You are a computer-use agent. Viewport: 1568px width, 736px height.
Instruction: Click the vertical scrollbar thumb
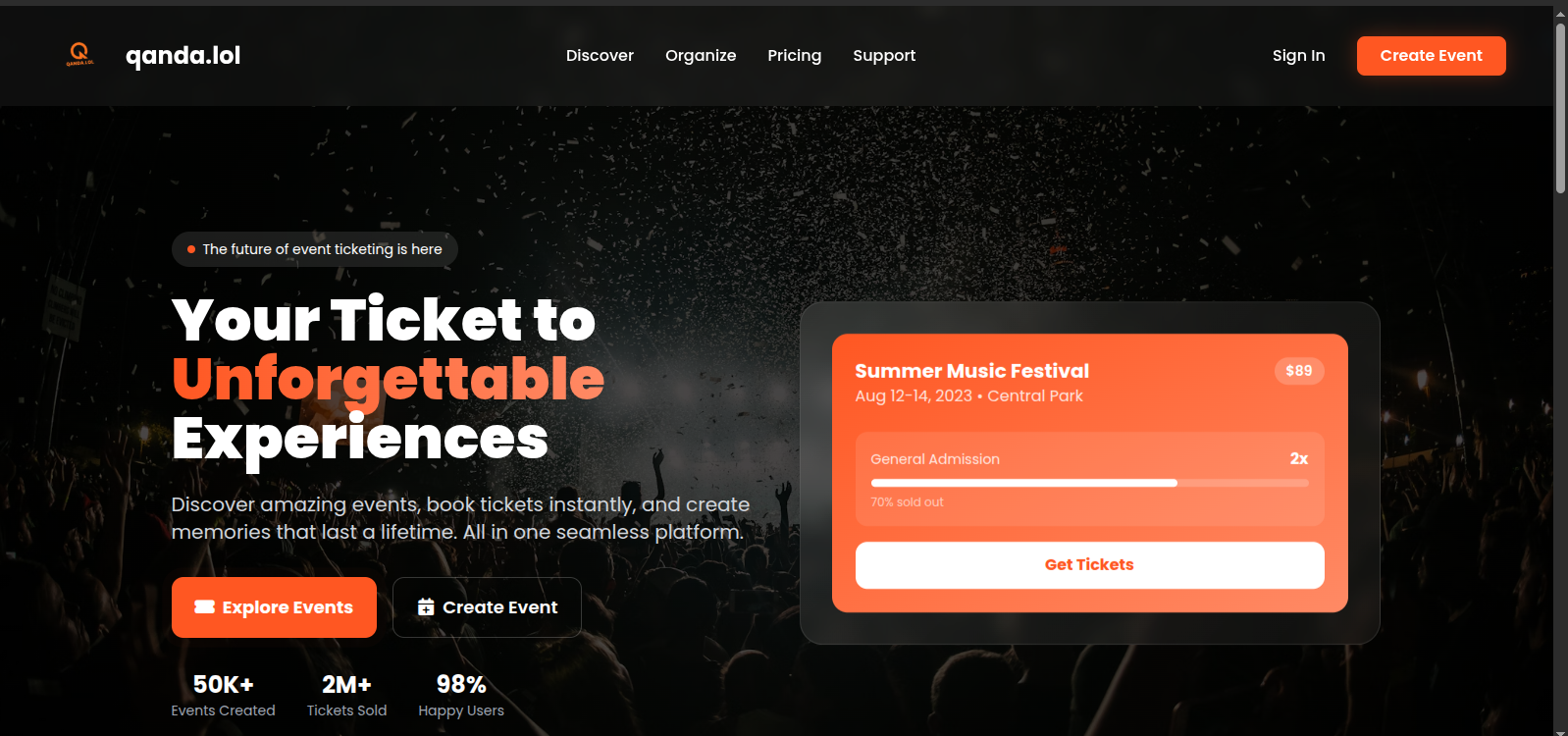point(1560,108)
